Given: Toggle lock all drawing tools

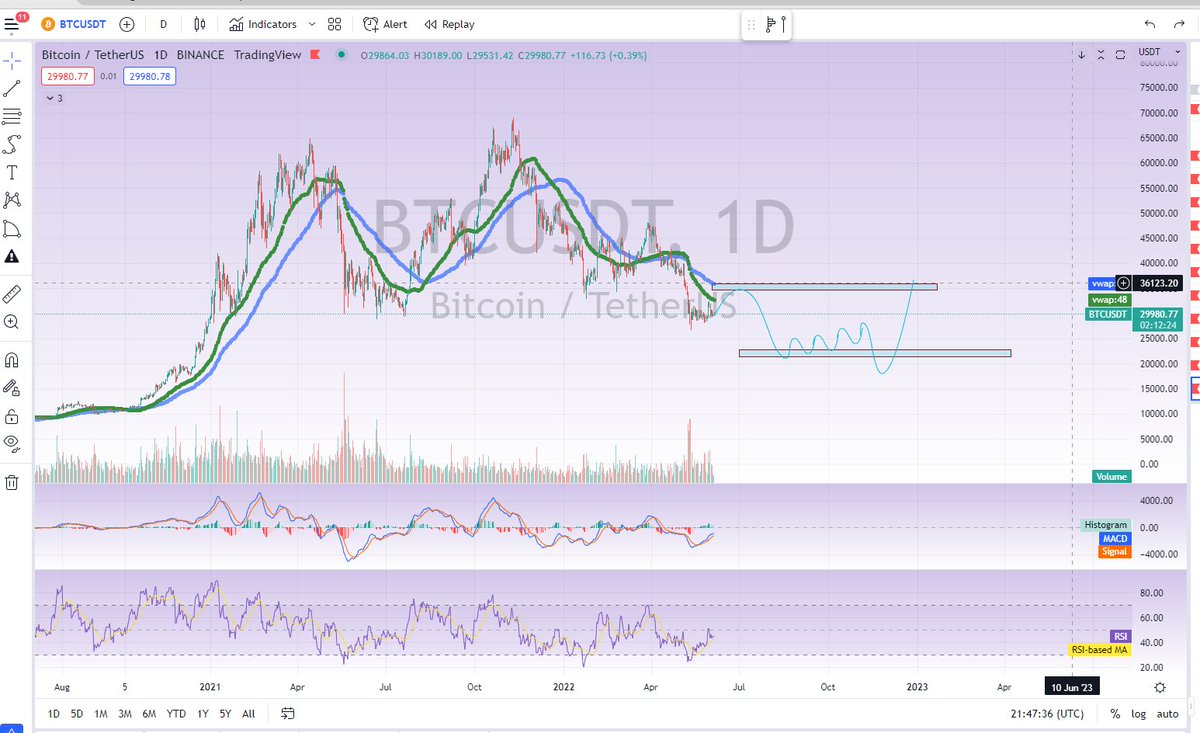Looking at the screenshot, I should click(x=12, y=416).
